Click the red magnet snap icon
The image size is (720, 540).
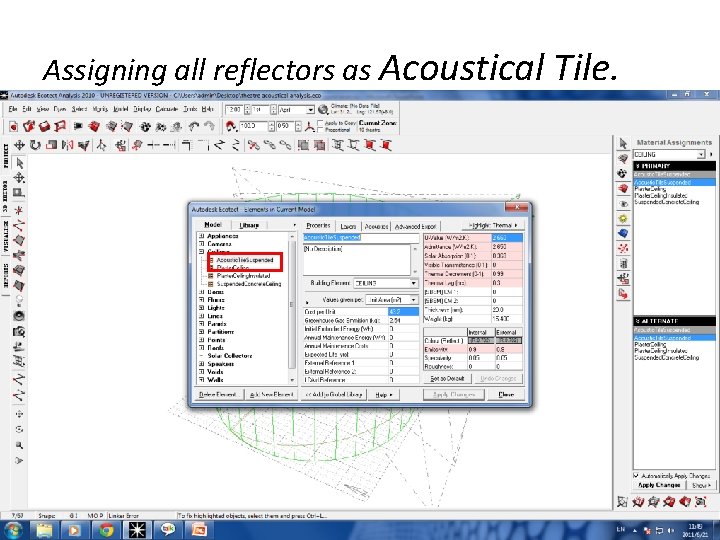pyautogui.click(x=231, y=126)
